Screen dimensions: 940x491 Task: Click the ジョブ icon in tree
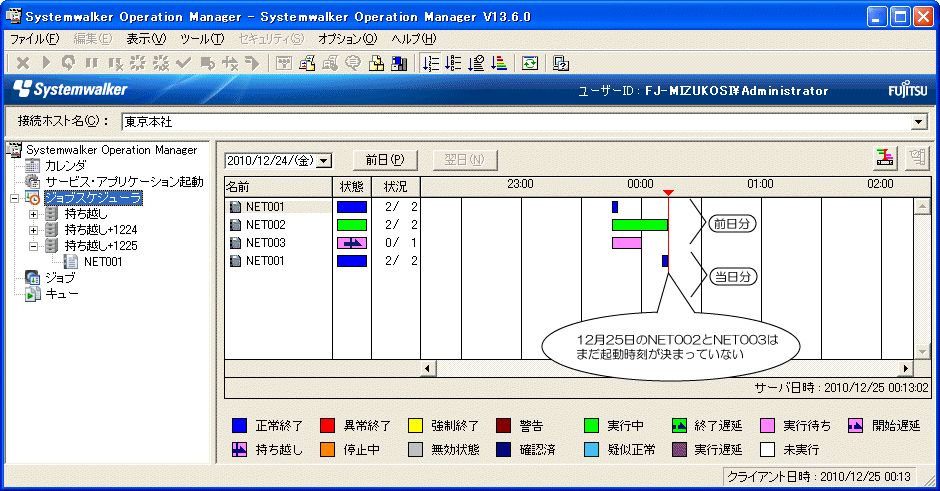point(32,278)
